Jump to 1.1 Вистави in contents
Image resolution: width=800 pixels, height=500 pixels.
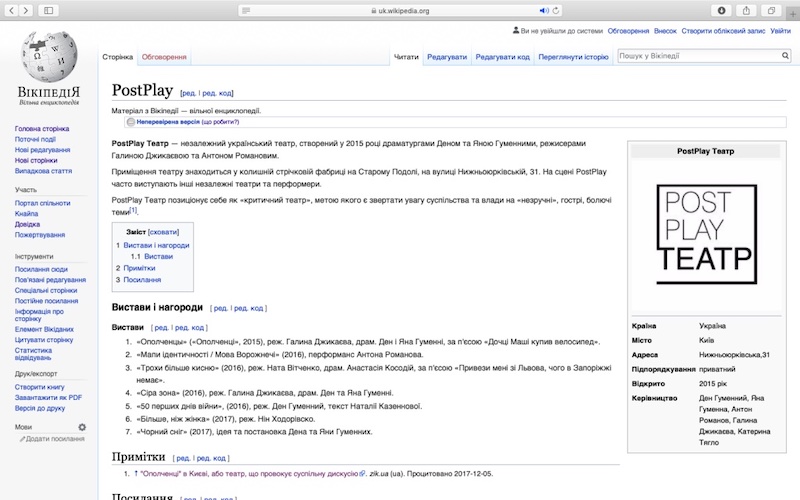click(158, 257)
